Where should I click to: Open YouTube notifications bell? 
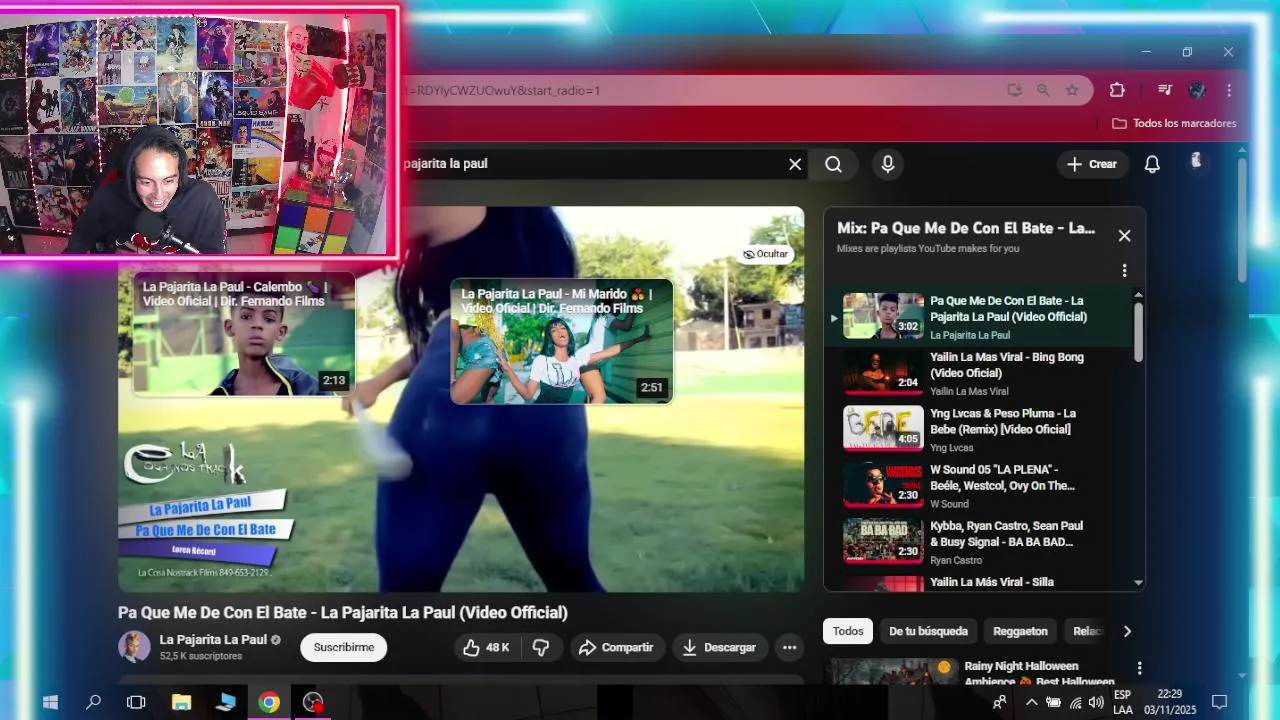(1152, 164)
